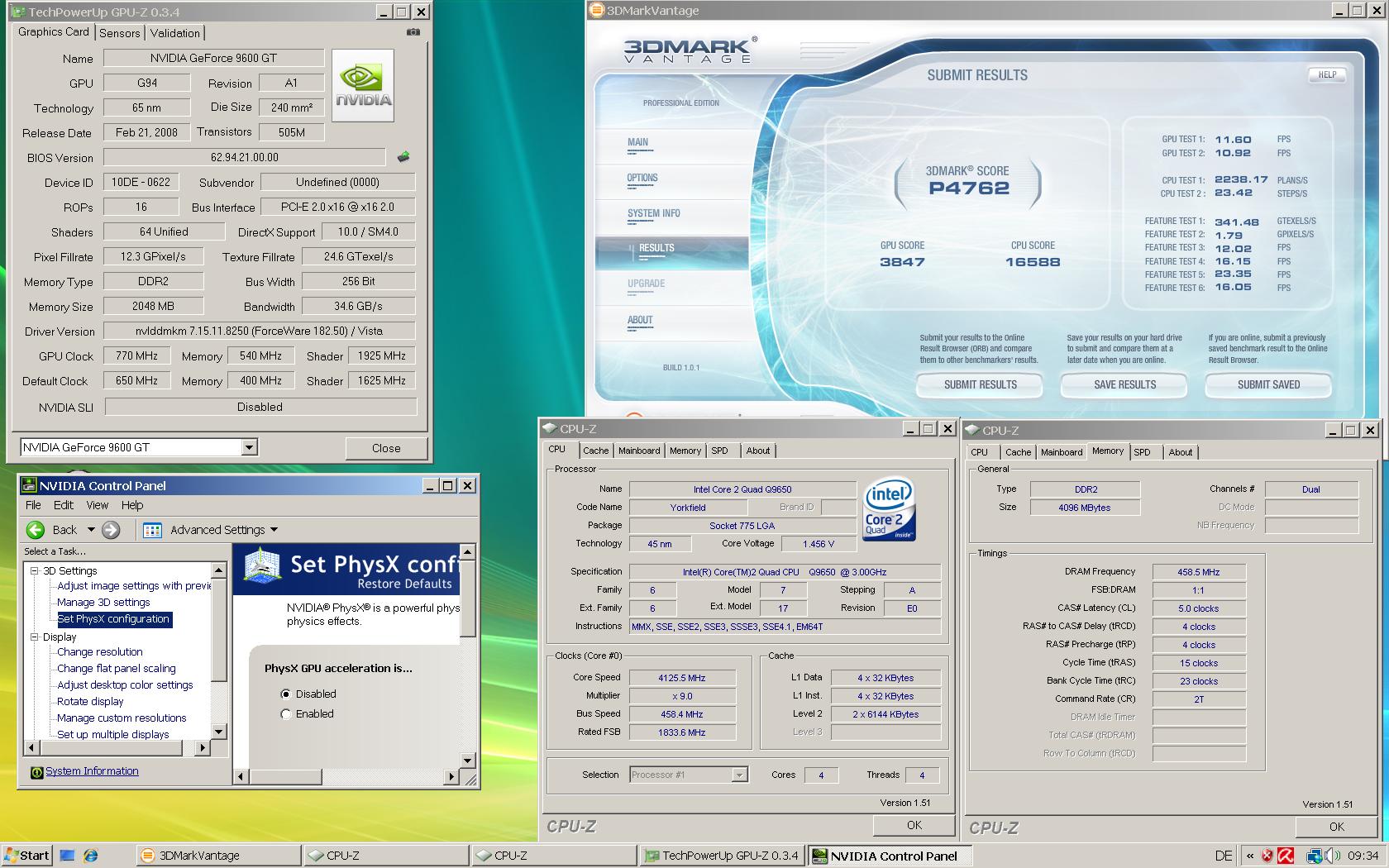Click the Close button in GPU-Z
Image resolution: width=1389 pixels, height=868 pixels.
[x=386, y=448]
